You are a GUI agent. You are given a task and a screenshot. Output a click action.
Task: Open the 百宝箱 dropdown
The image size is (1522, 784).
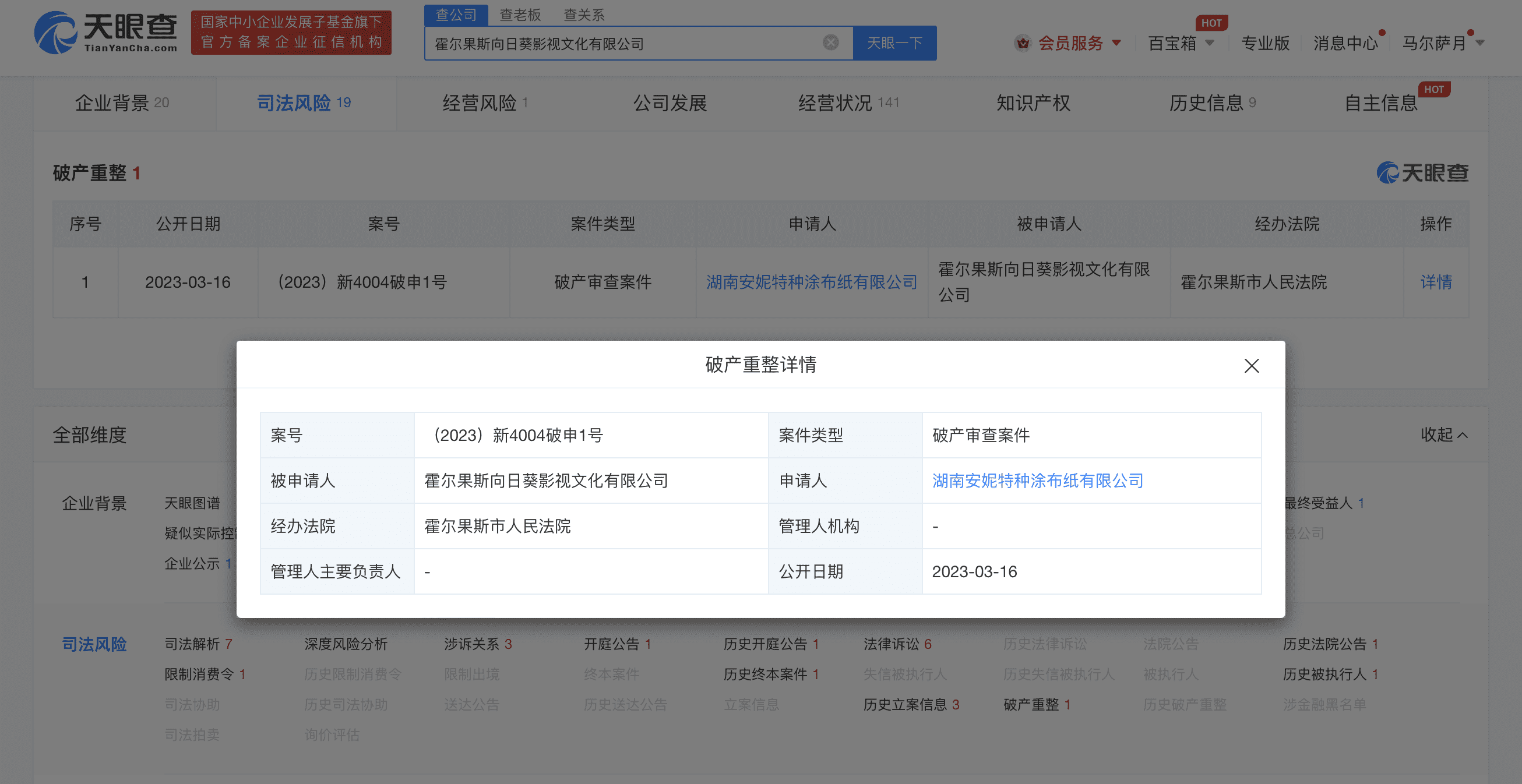click(x=1179, y=43)
